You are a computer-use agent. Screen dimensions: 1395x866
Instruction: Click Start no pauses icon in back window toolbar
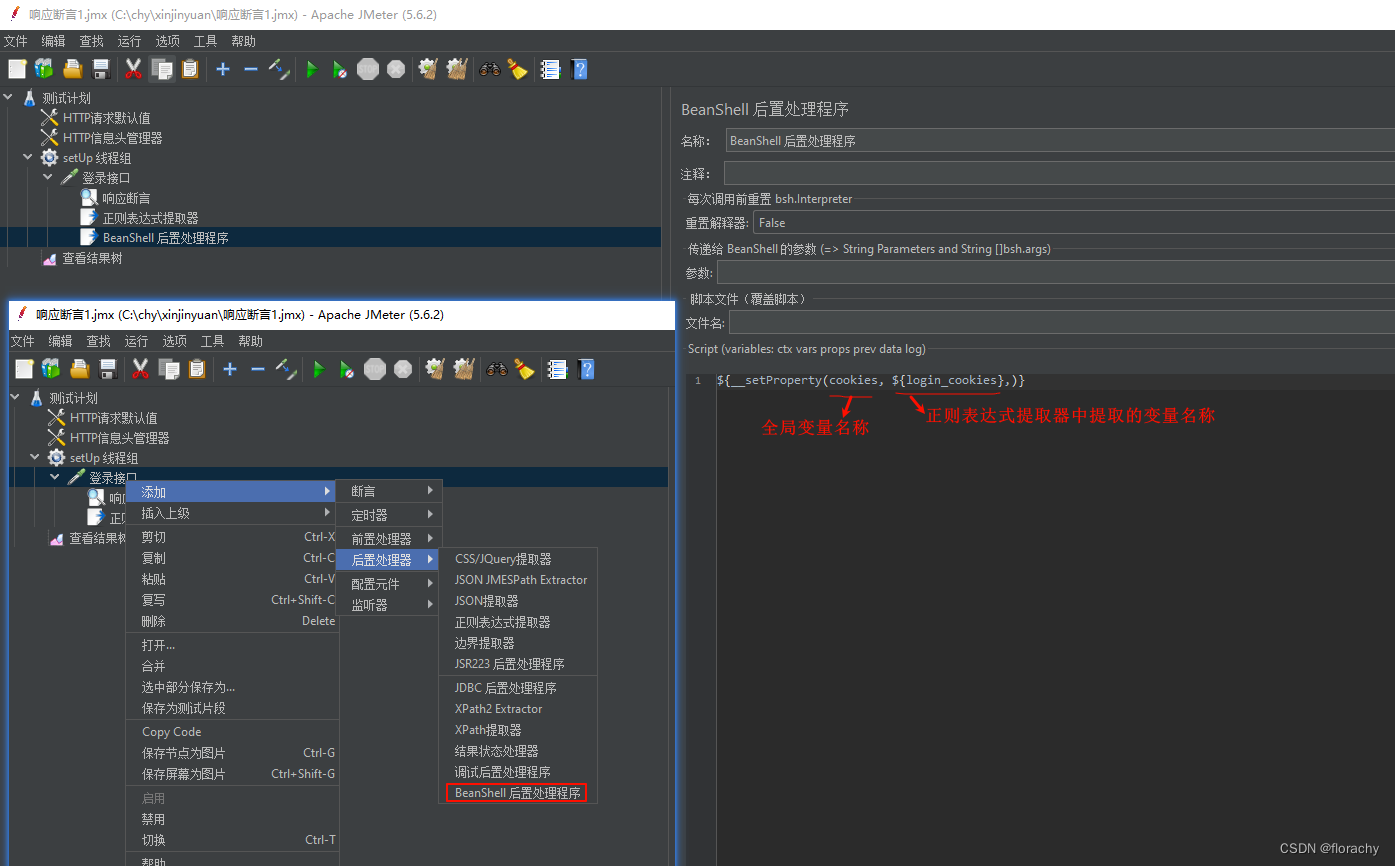pyautogui.click(x=340, y=69)
